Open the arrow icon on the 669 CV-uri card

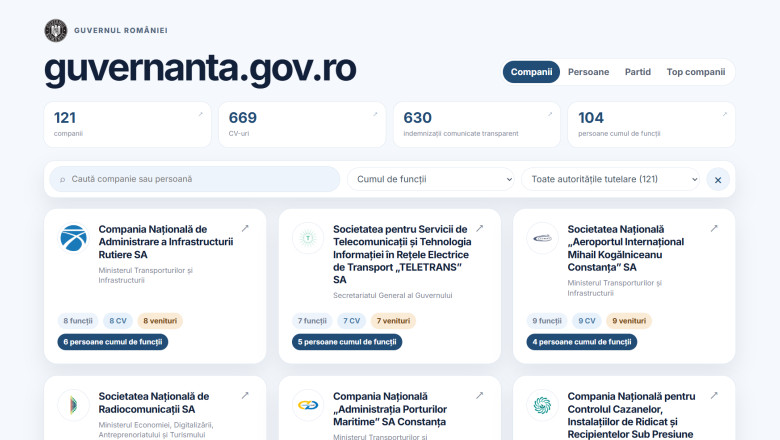pos(375,114)
